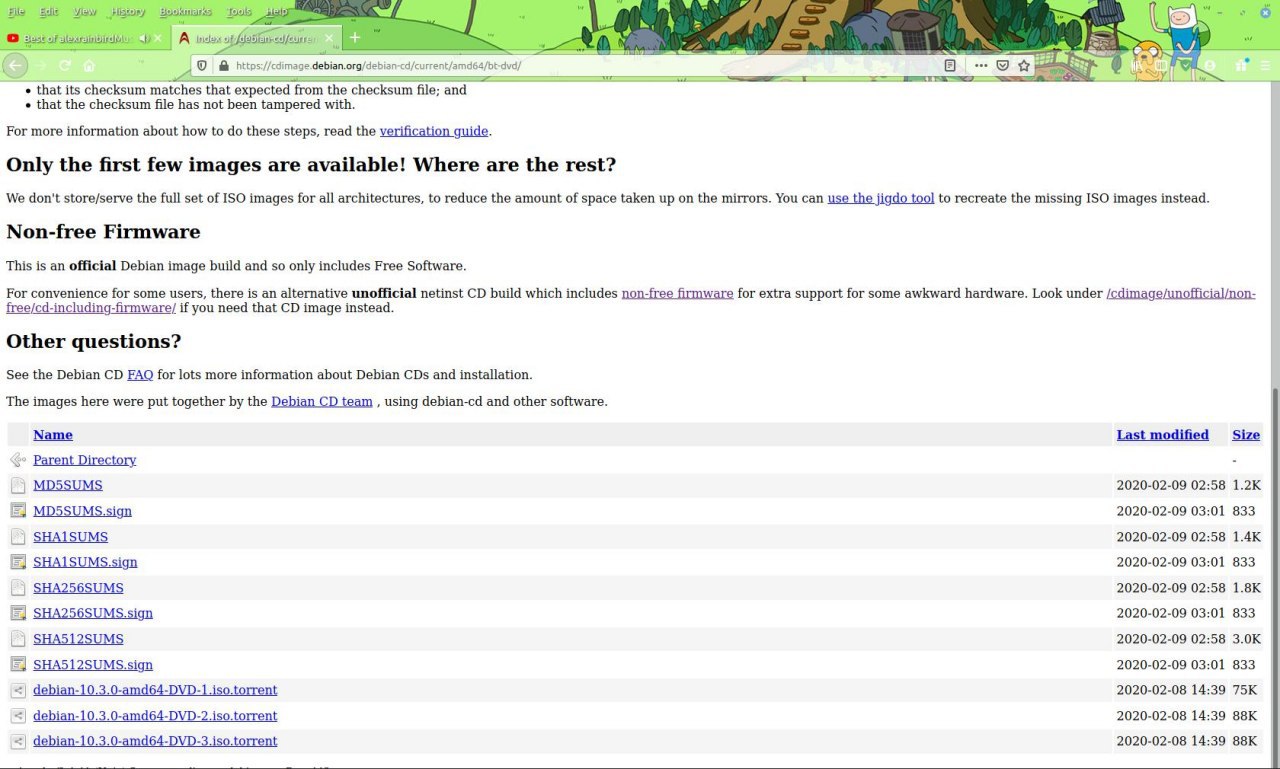The height and width of the screenshot is (769, 1280).
Task: Open the Firefox hamburger menu
Action: click(1265, 65)
